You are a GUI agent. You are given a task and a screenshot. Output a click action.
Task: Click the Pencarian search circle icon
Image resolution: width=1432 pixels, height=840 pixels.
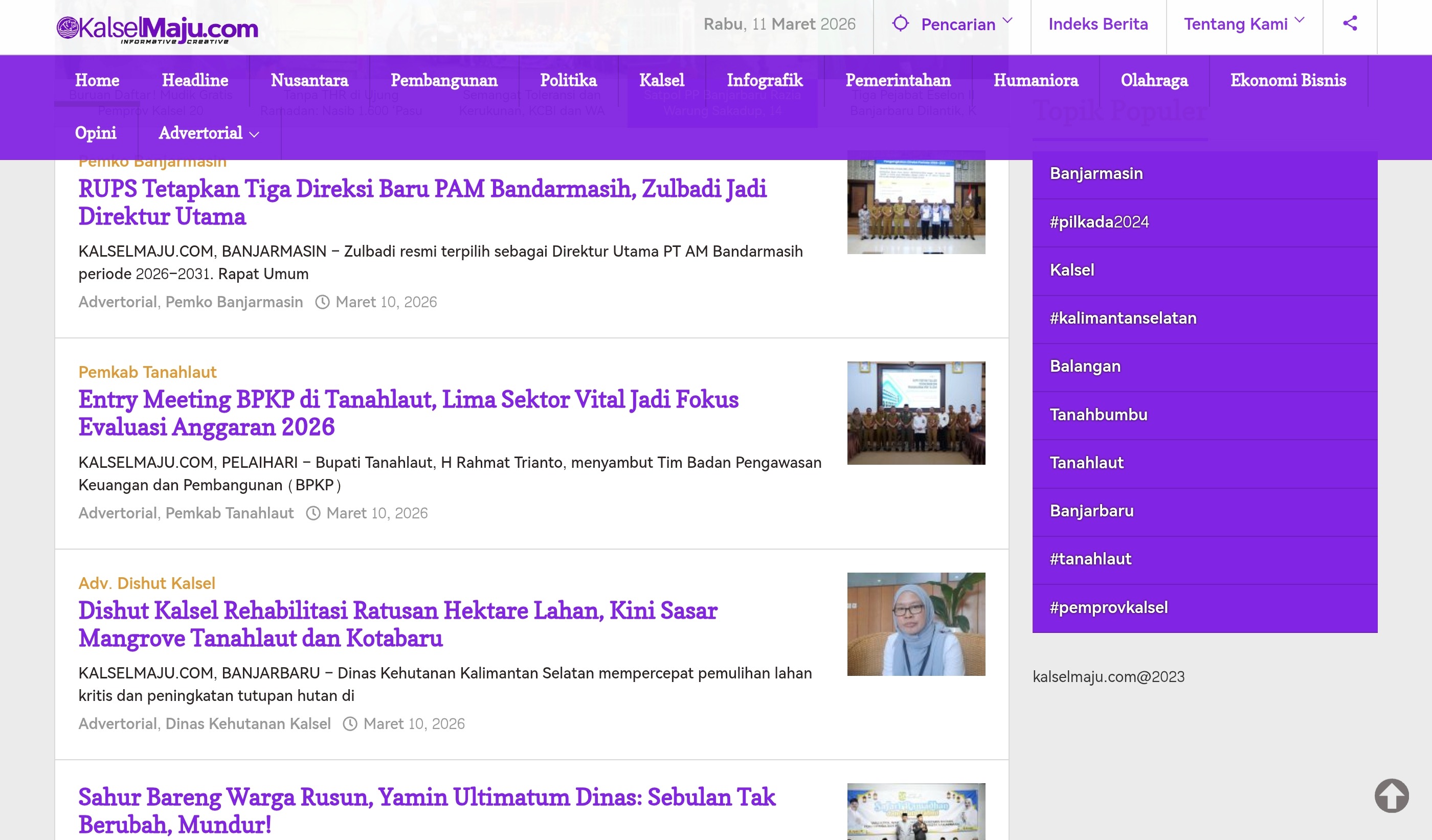pyautogui.click(x=900, y=24)
